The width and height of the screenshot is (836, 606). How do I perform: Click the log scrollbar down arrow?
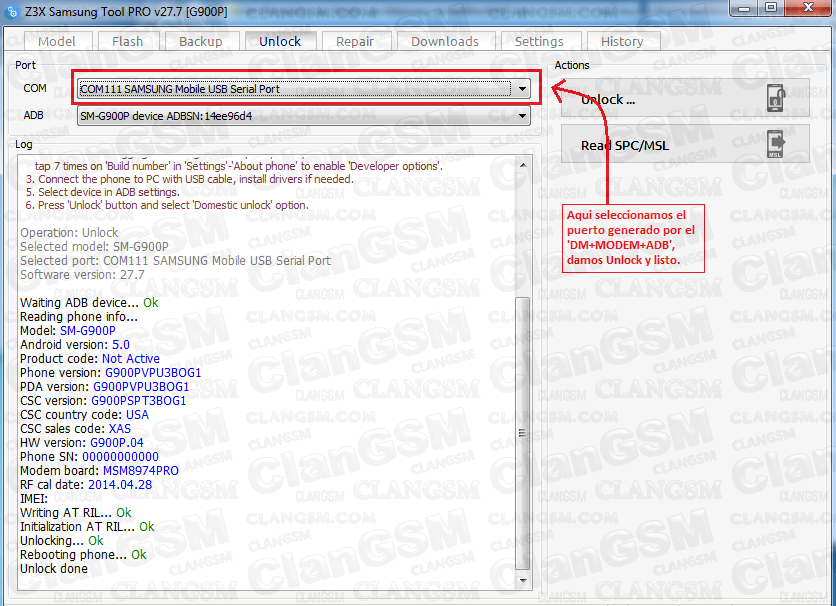point(523,580)
